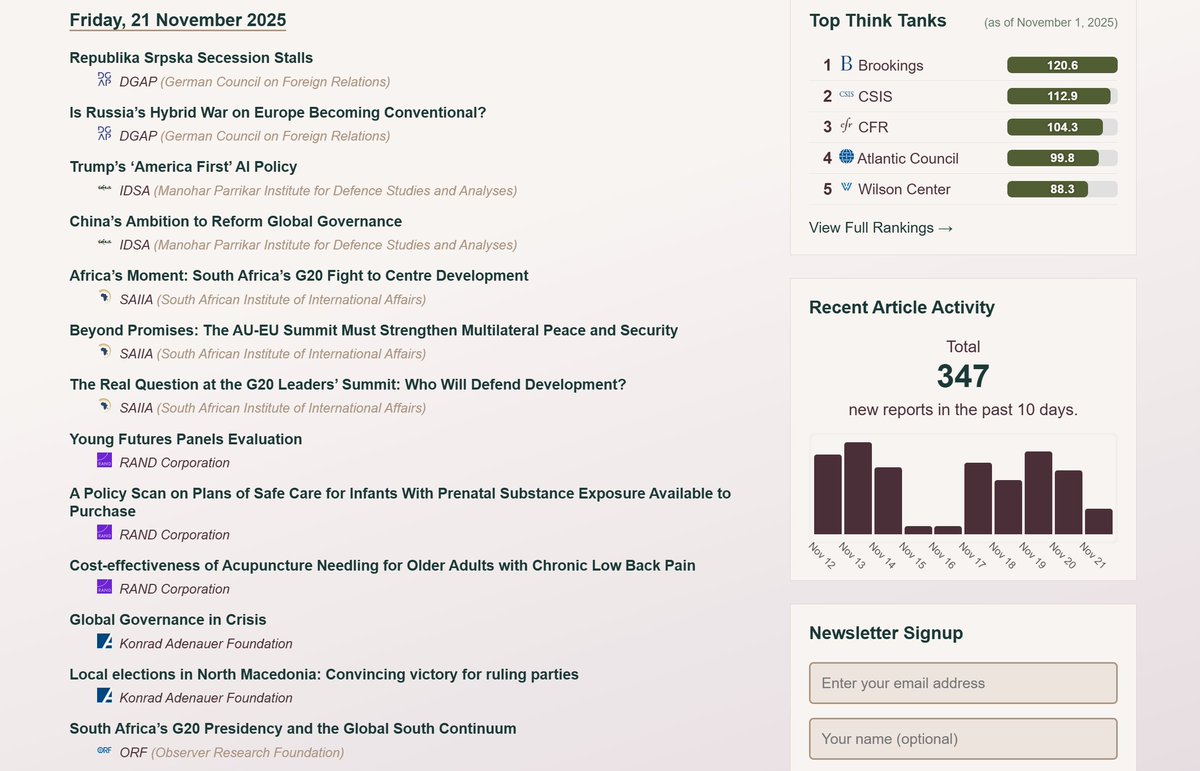Click the email address input field

pos(962,683)
